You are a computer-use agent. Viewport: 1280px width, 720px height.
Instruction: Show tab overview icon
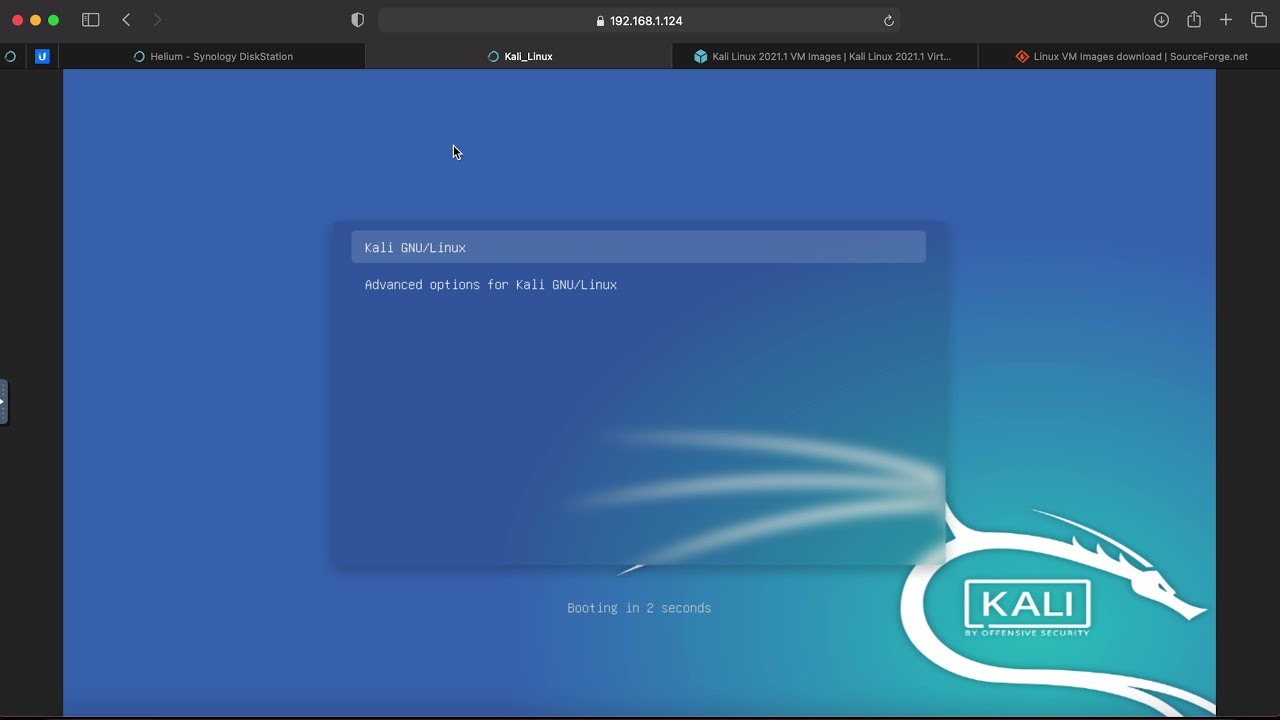coord(1259,20)
